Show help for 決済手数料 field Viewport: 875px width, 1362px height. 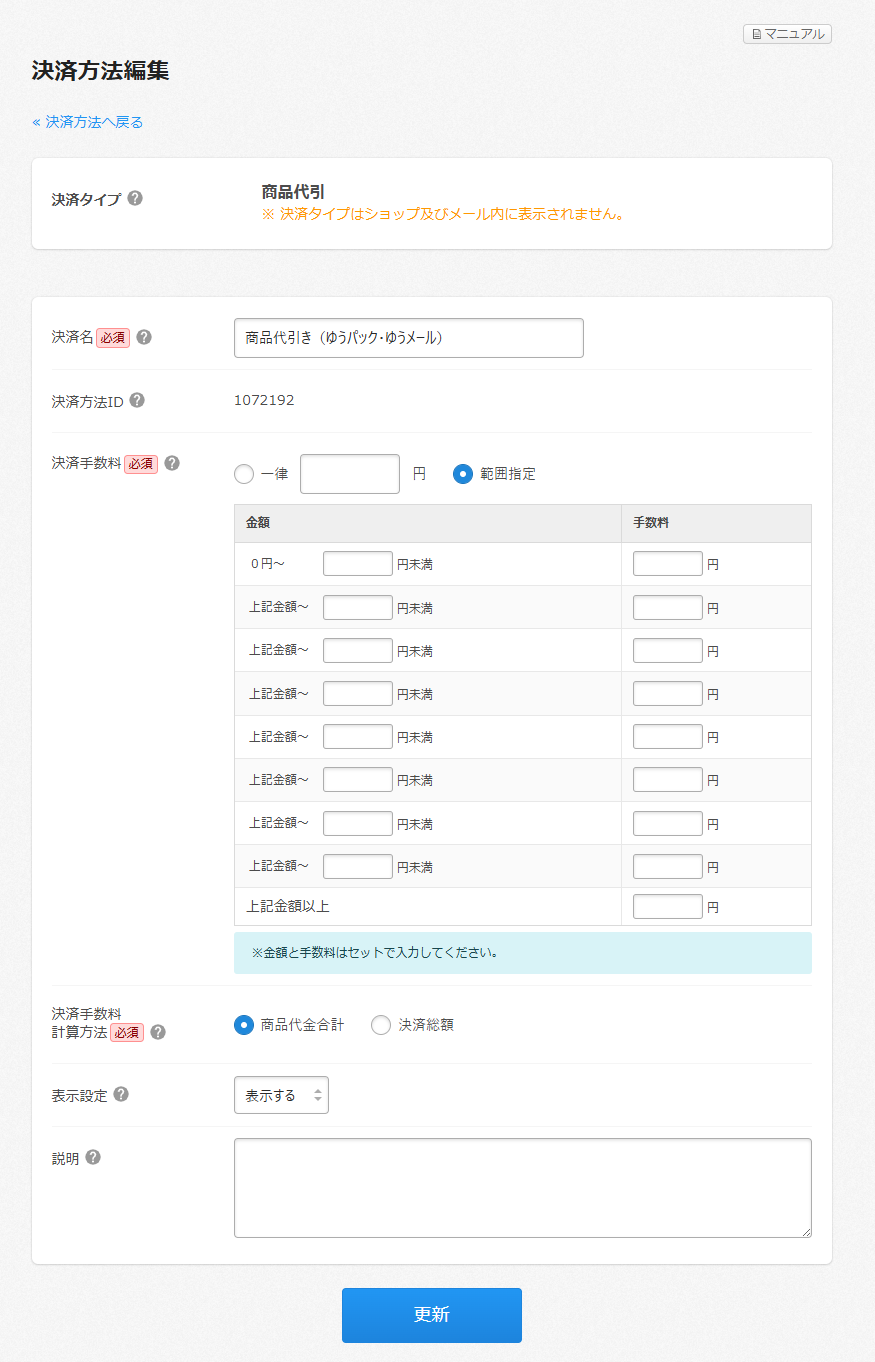172,463
